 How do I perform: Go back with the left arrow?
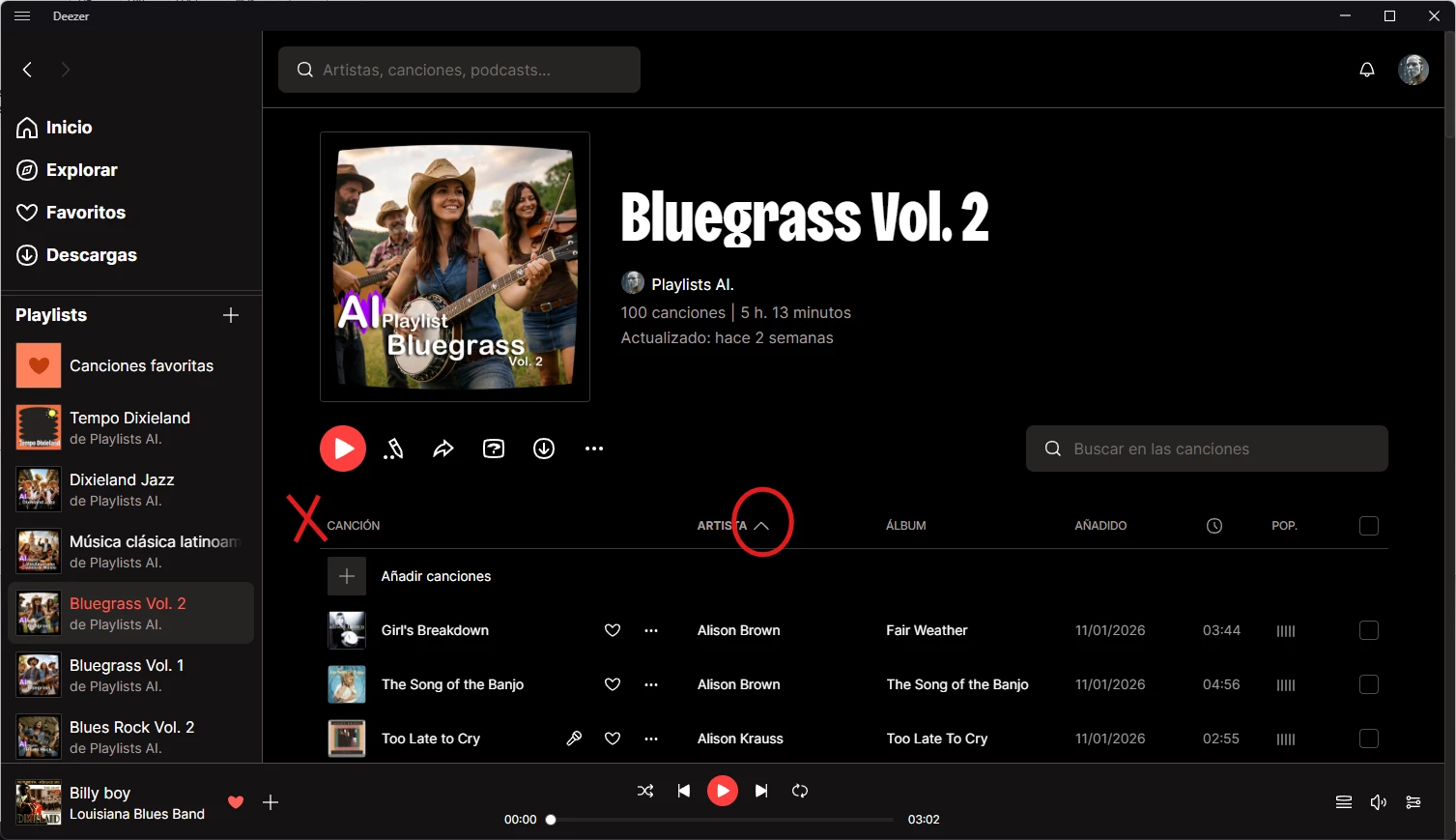click(x=27, y=70)
